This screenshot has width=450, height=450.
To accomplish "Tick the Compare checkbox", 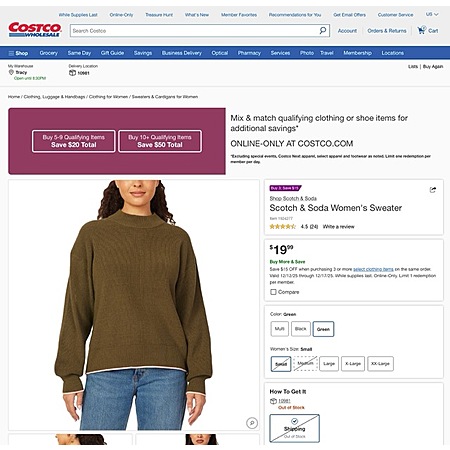I will coord(273,292).
